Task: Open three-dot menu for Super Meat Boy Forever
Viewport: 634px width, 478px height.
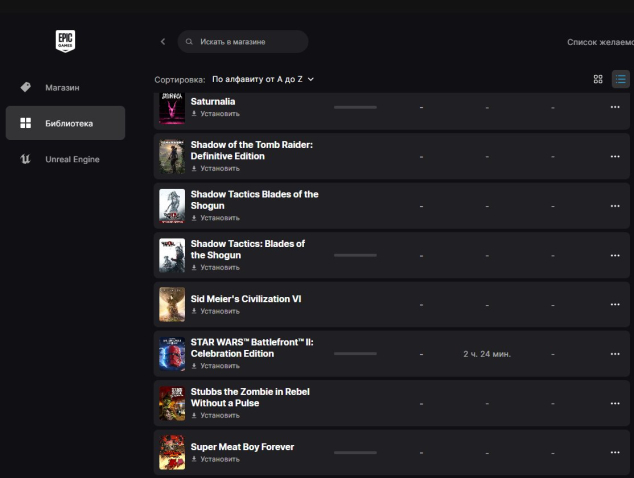Action: click(x=615, y=453)
